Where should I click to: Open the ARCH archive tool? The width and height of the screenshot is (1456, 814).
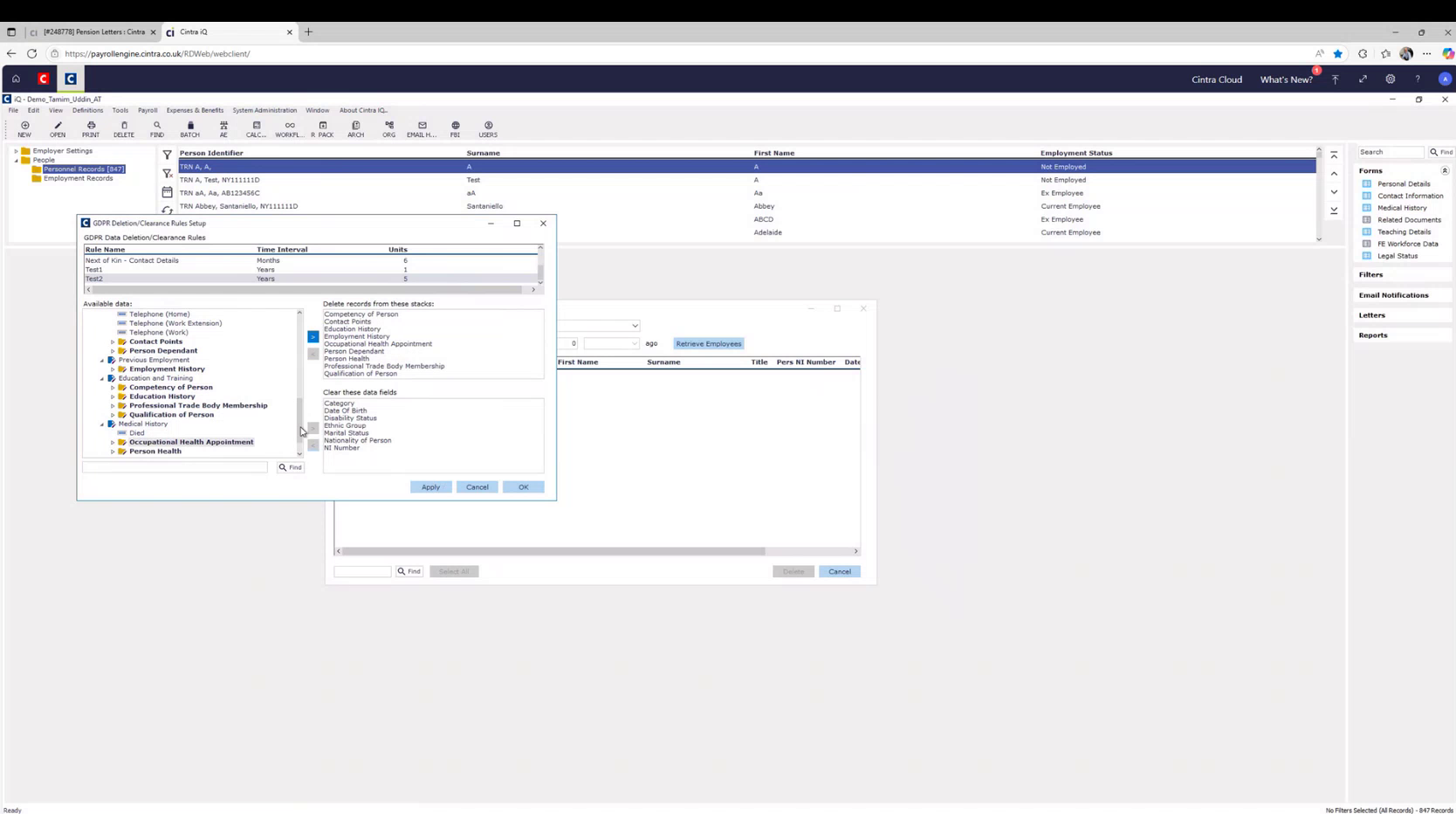pyautogui.click(x=356, y=129)
